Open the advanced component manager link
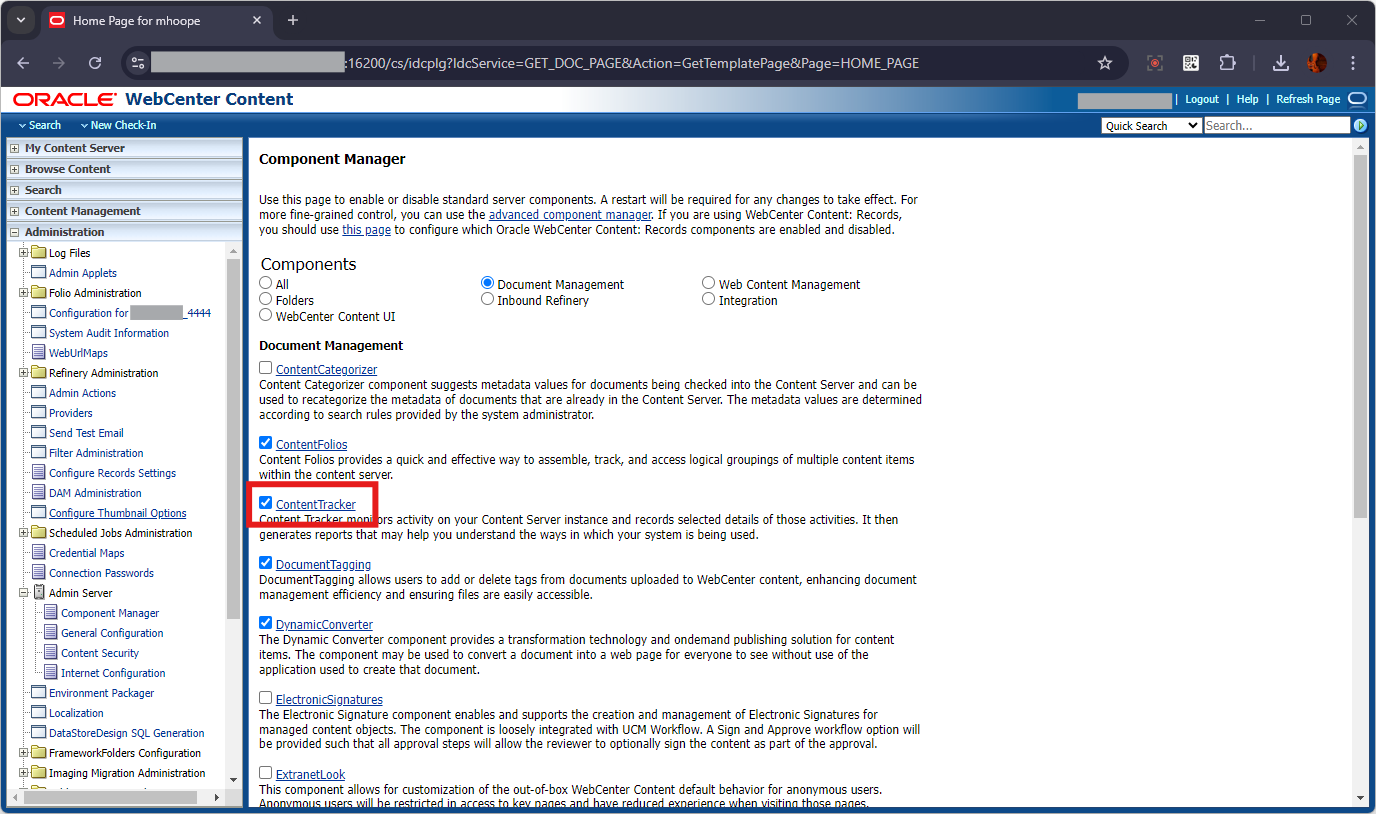The height and width of the screenshot is (814, 1376). [570, 215]
